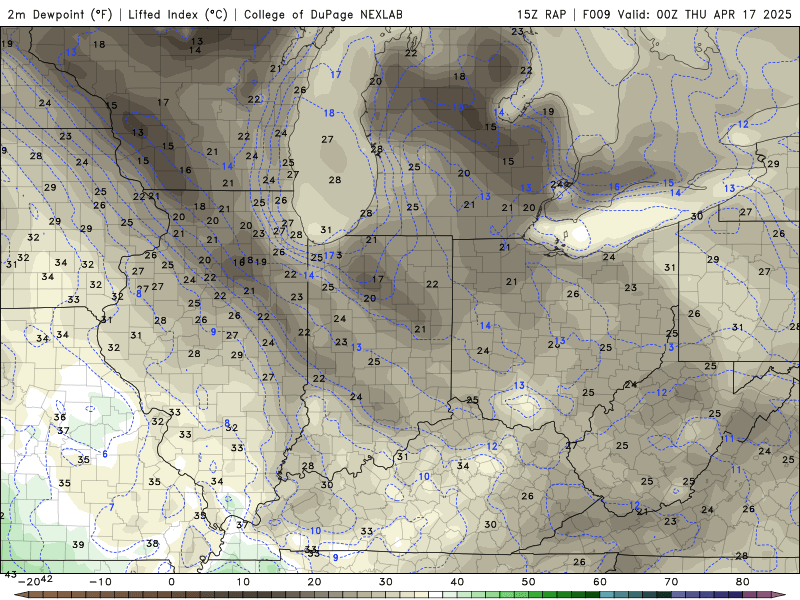Click the 70 tick label on the color scale

coord(671,582)
